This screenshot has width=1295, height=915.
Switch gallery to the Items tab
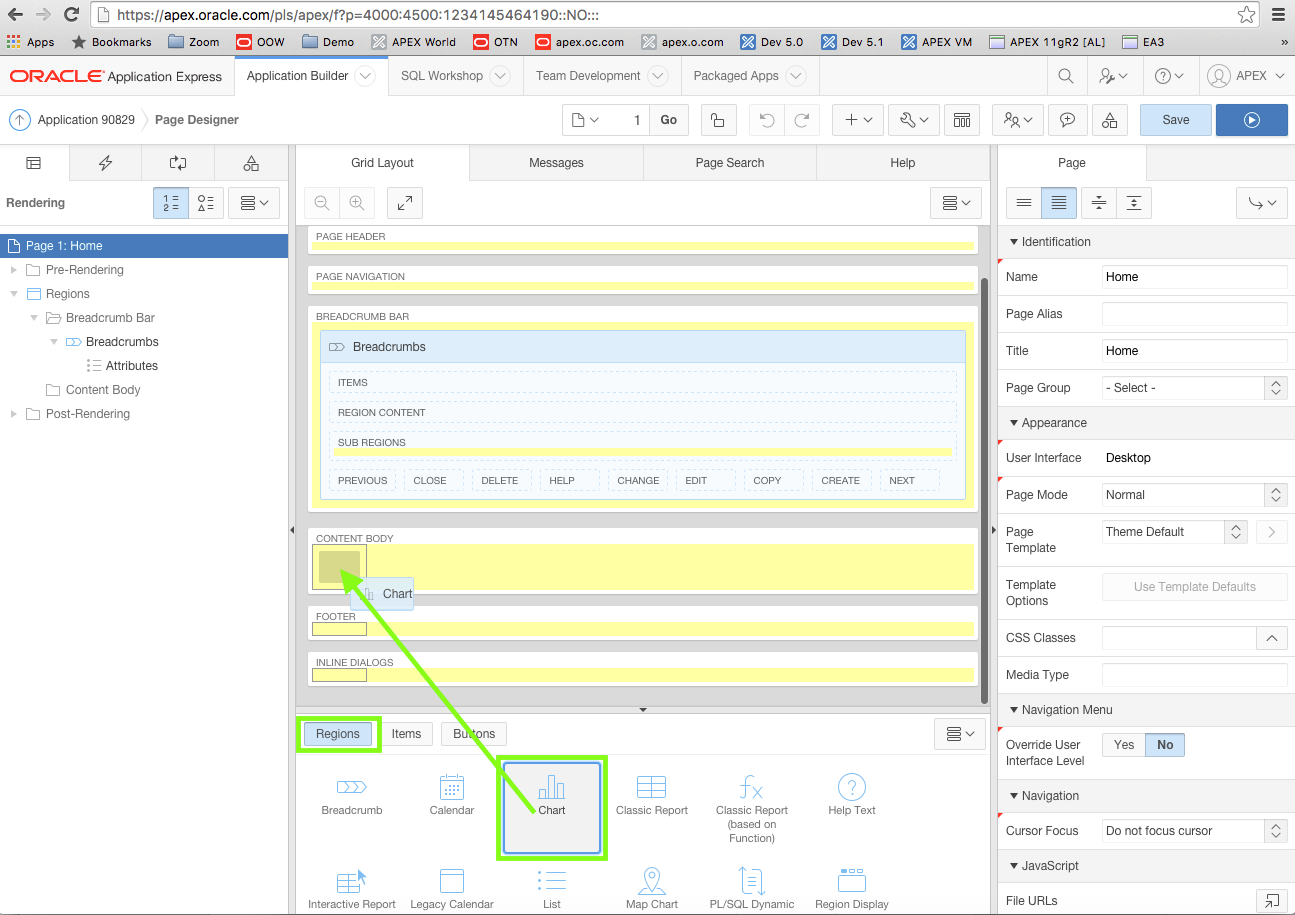tap(406, 734)
